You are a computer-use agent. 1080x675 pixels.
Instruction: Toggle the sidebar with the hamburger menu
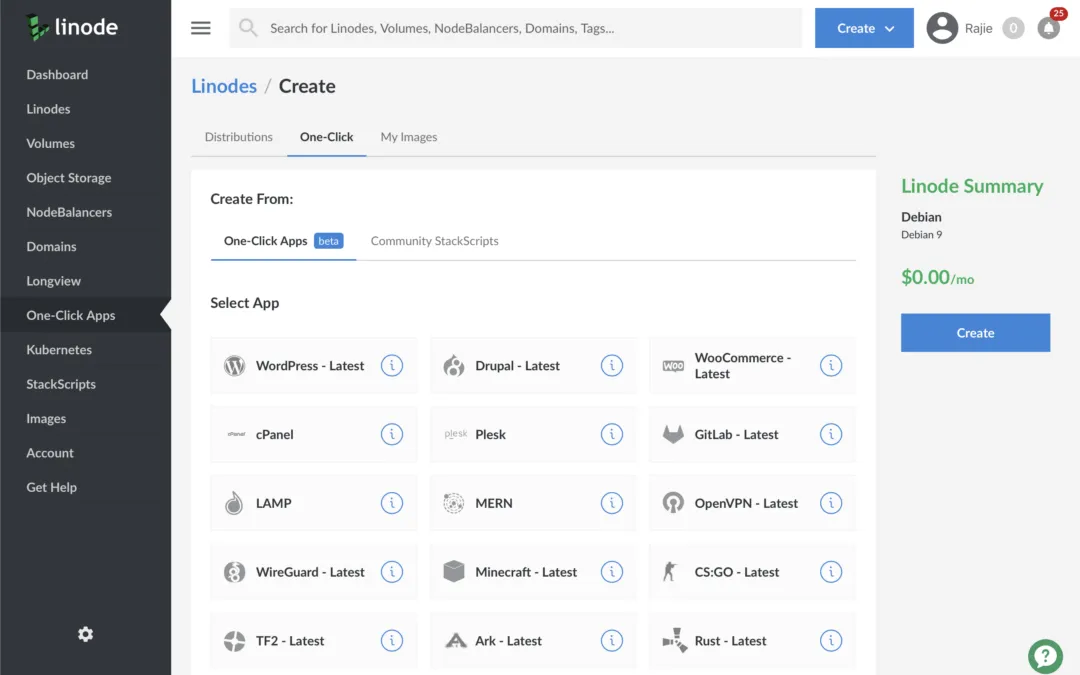[200, 28]
